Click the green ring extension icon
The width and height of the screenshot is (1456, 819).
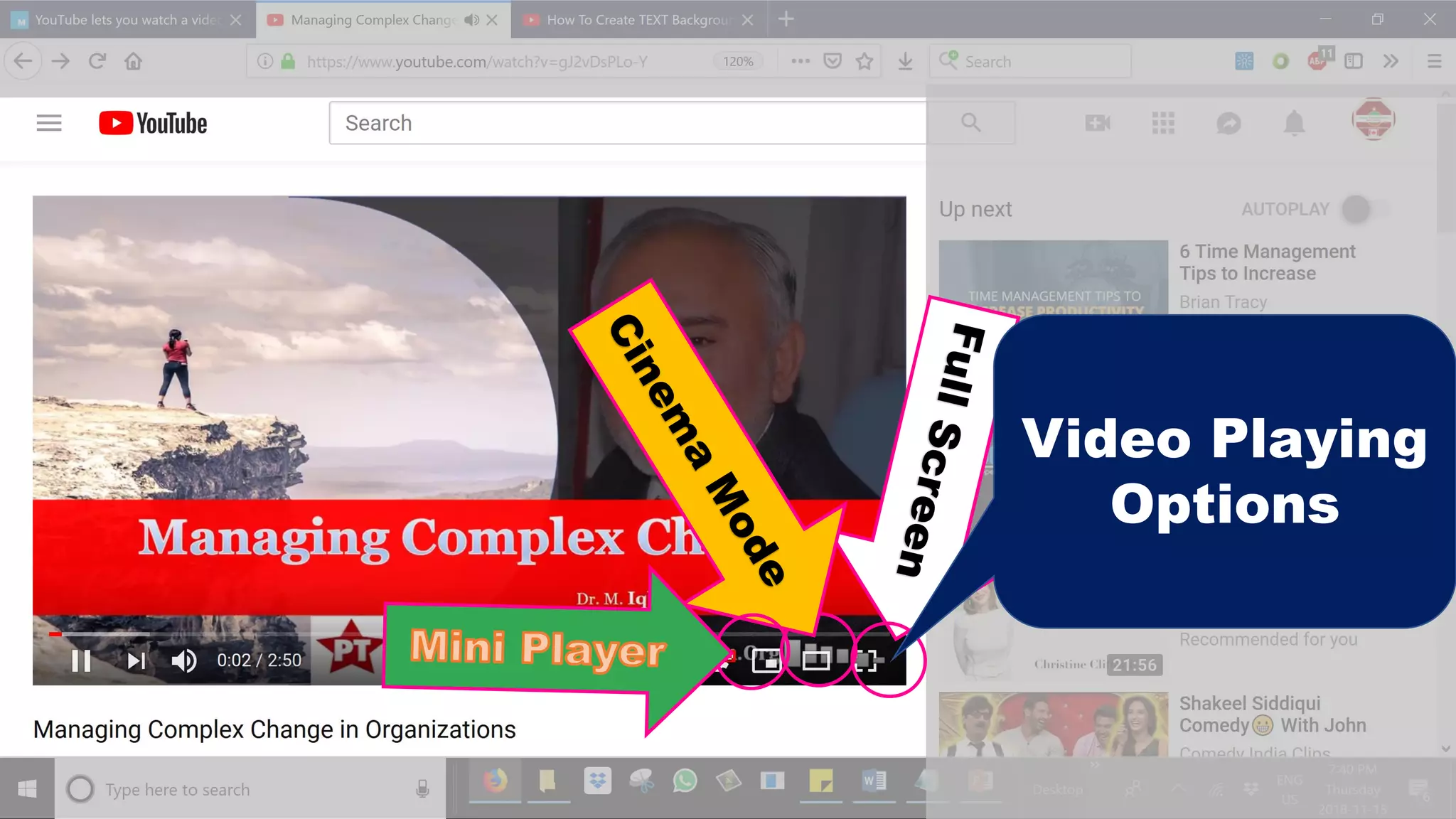[x=1280, y=61]
